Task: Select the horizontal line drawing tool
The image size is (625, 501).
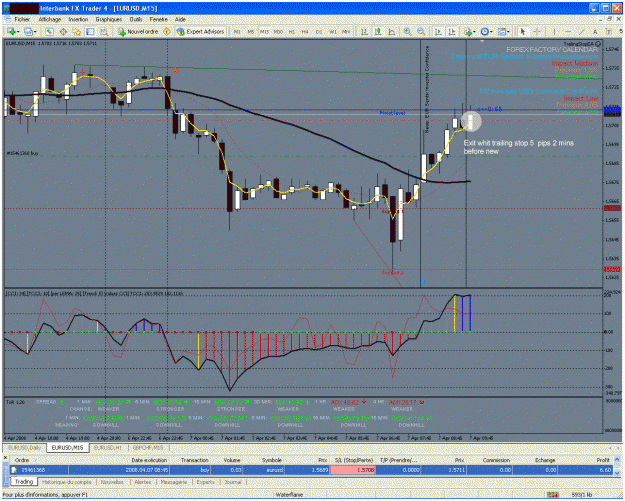Action: click(568, 31)
